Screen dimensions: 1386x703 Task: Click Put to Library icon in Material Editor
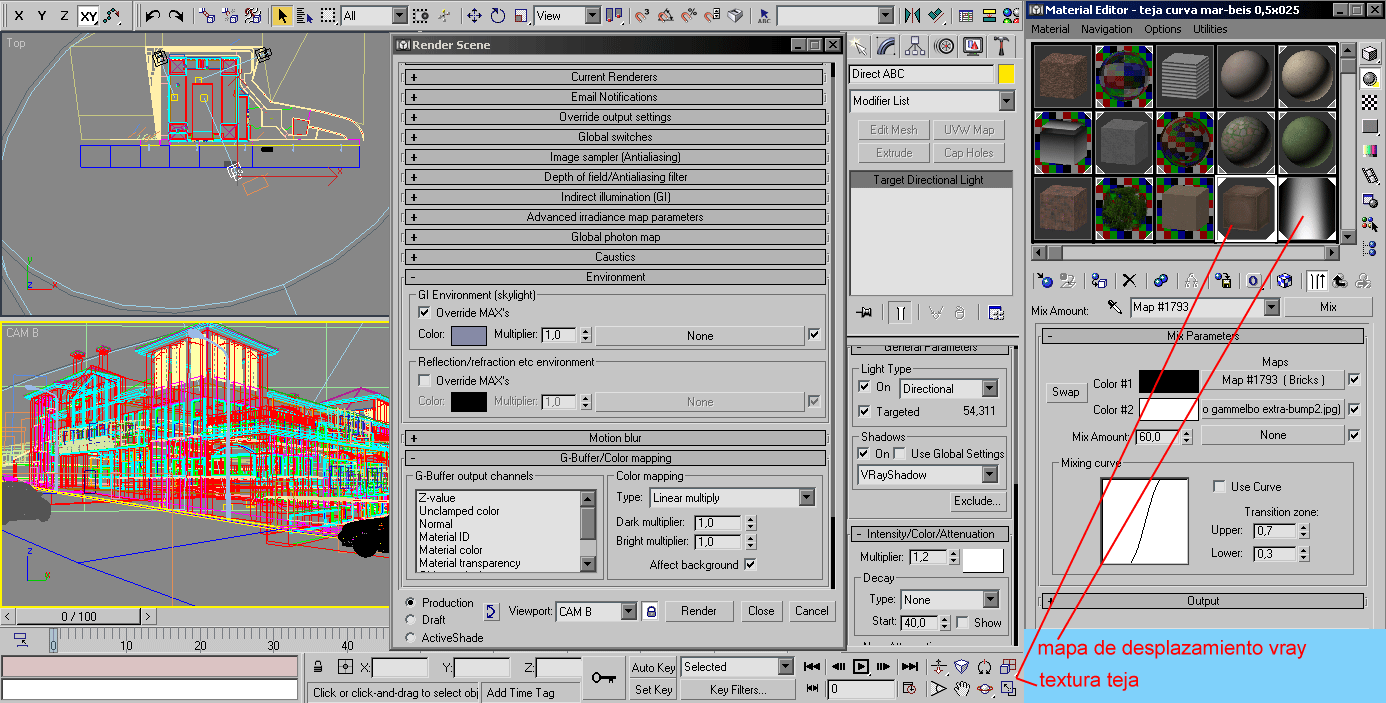tap(1222, 281)
